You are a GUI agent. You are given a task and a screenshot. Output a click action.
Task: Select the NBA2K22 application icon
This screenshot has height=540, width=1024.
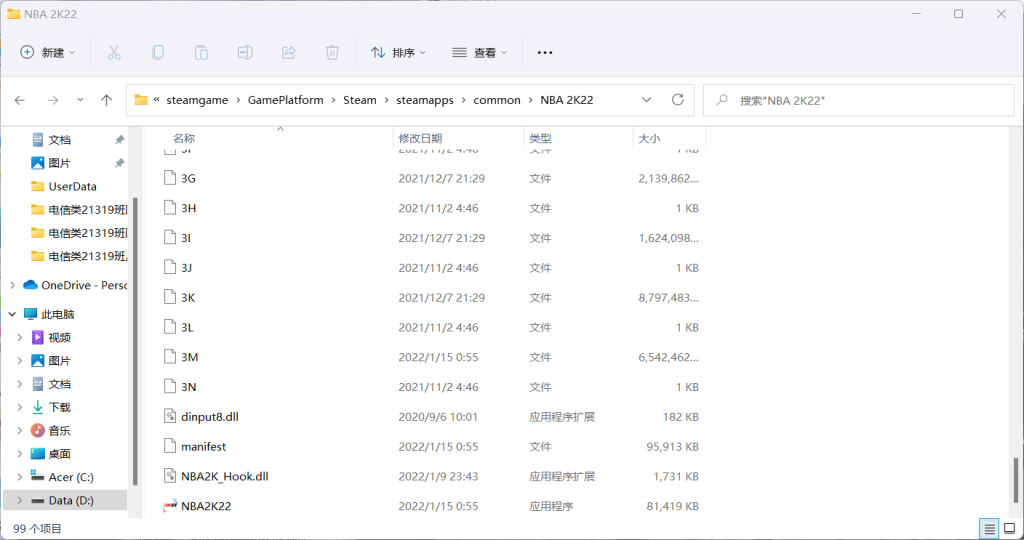(170, 506)
